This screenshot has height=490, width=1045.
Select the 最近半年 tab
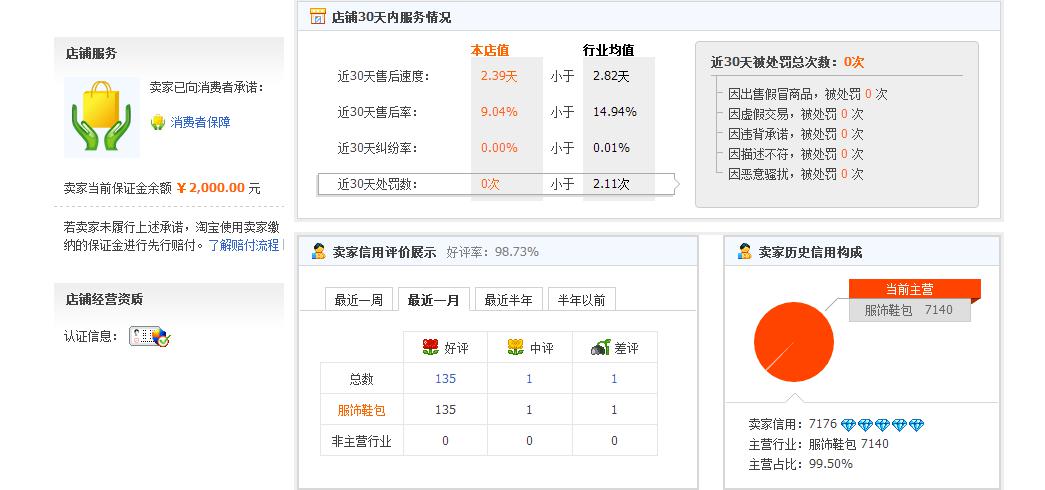tap(508, 300)
